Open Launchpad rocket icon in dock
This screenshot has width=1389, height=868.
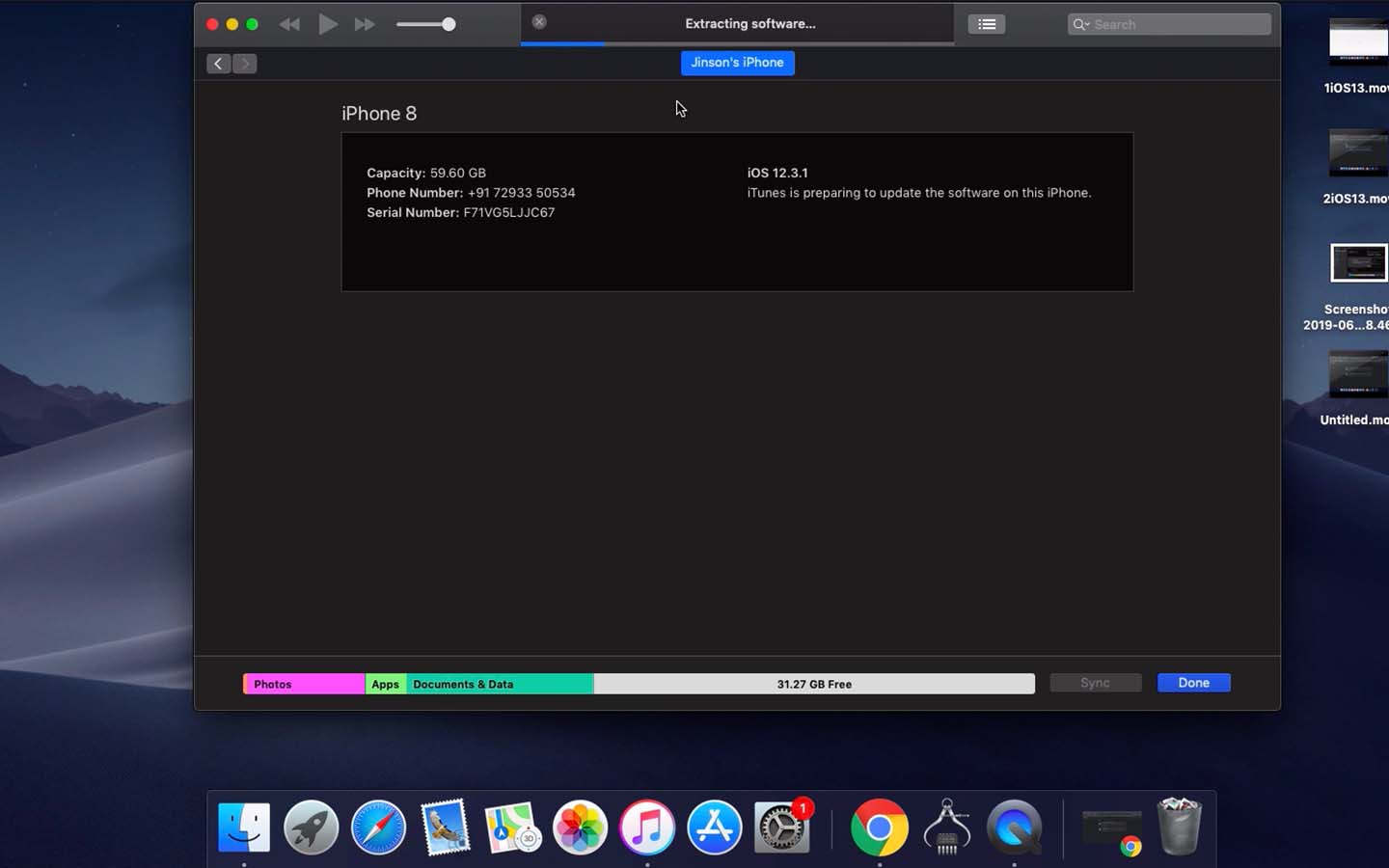pos(312,827)
